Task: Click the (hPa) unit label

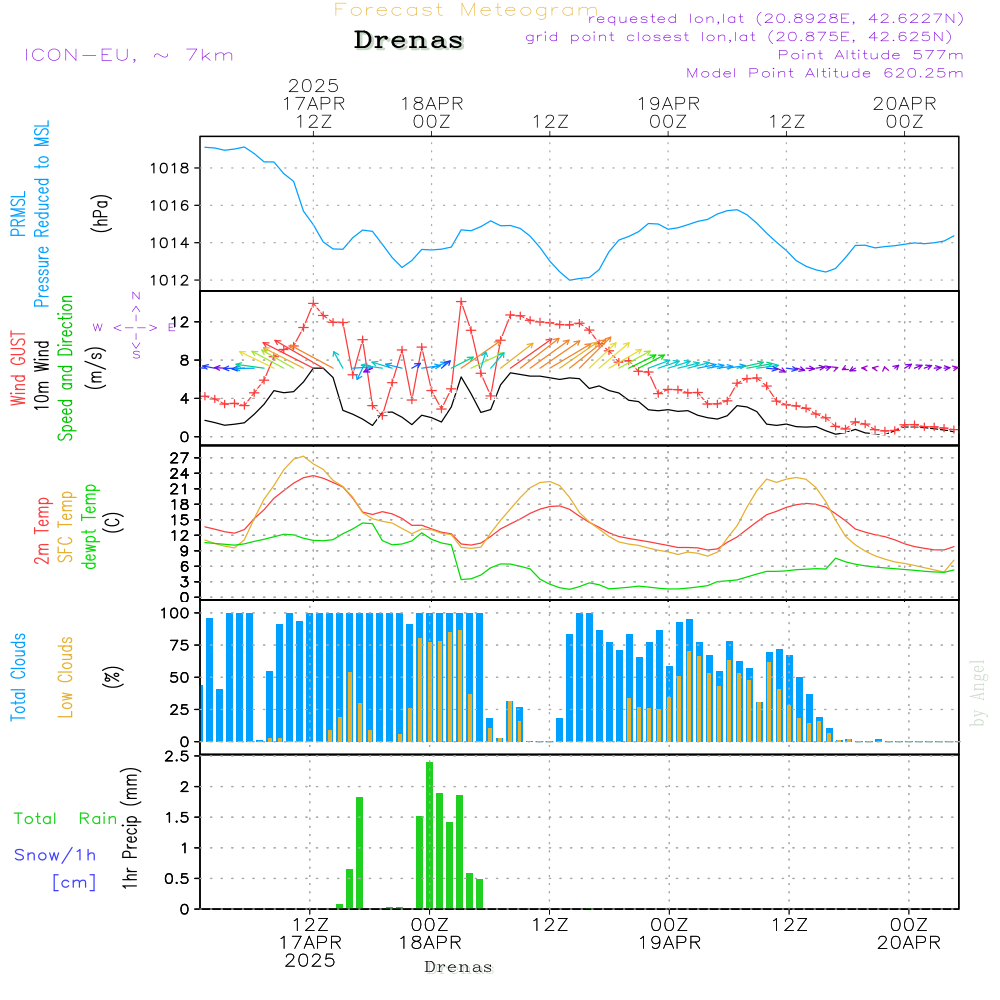Action: 101,214
